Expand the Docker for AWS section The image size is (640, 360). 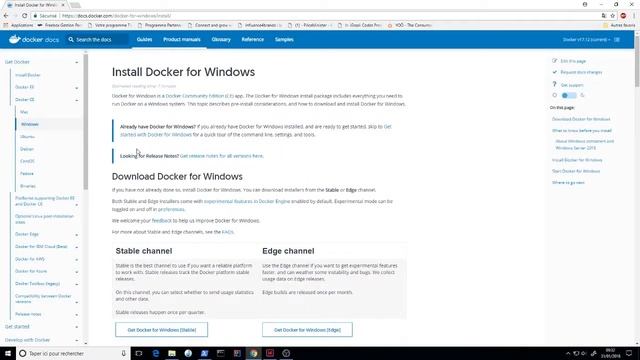(77, 260)
